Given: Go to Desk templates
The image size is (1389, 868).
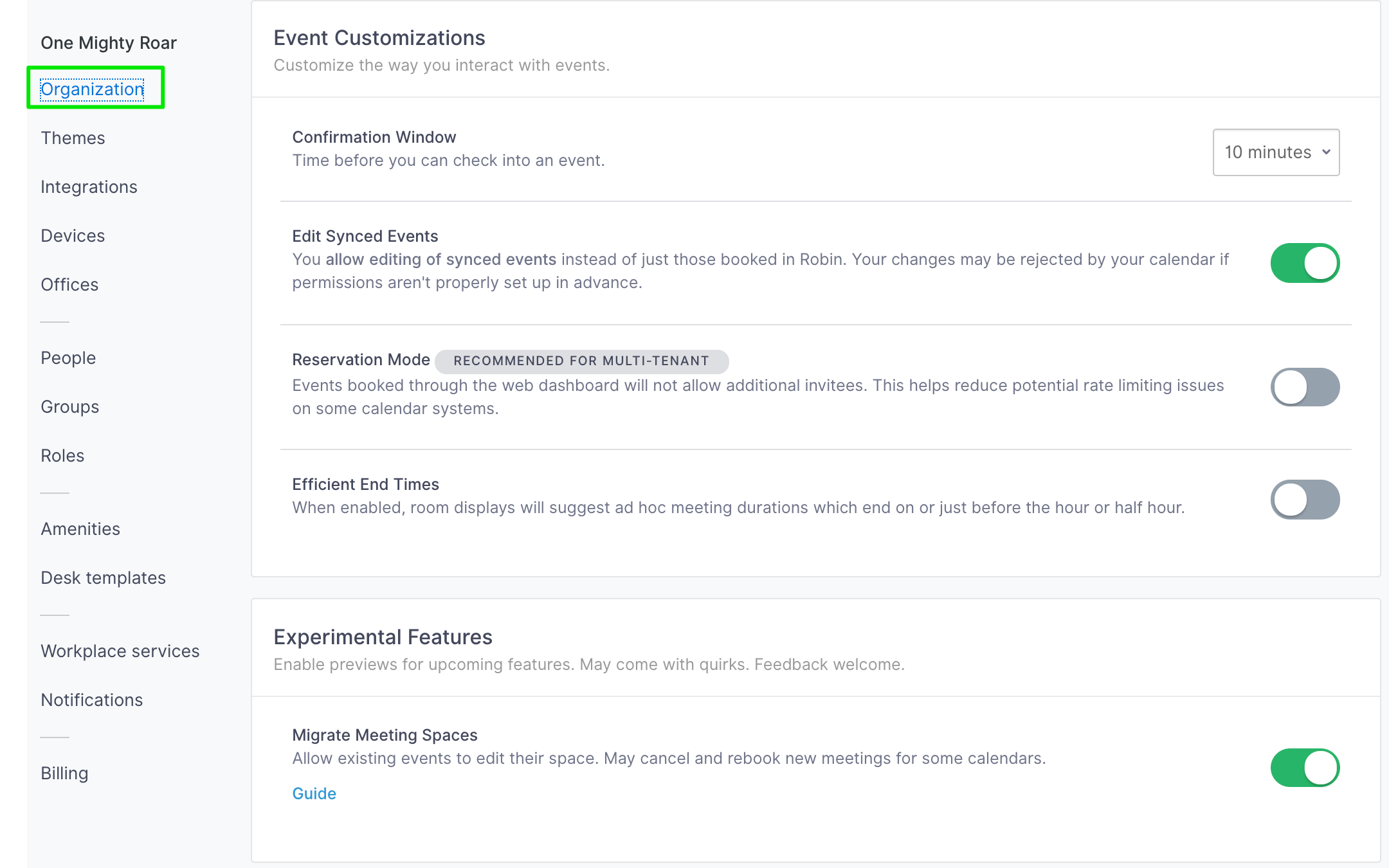Looking at the screenshot, I should point(104,577).
